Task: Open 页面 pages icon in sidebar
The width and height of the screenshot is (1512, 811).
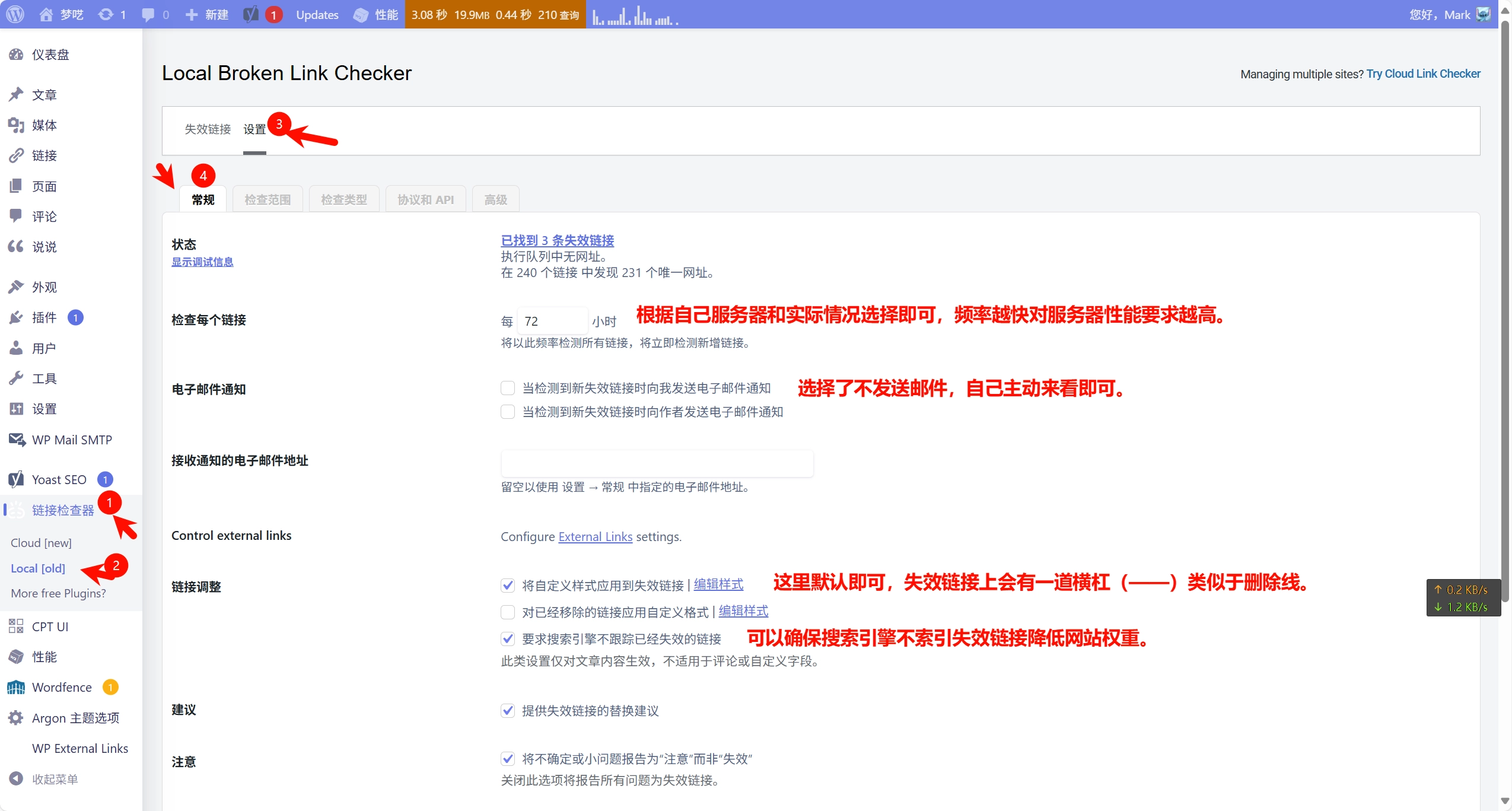Action: click(x=16, y=186)
